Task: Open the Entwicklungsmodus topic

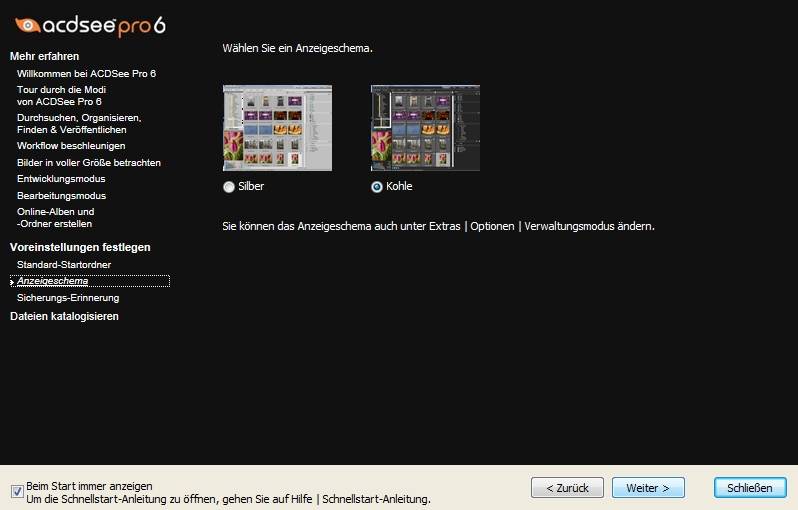Action: (x=61, y=179)
